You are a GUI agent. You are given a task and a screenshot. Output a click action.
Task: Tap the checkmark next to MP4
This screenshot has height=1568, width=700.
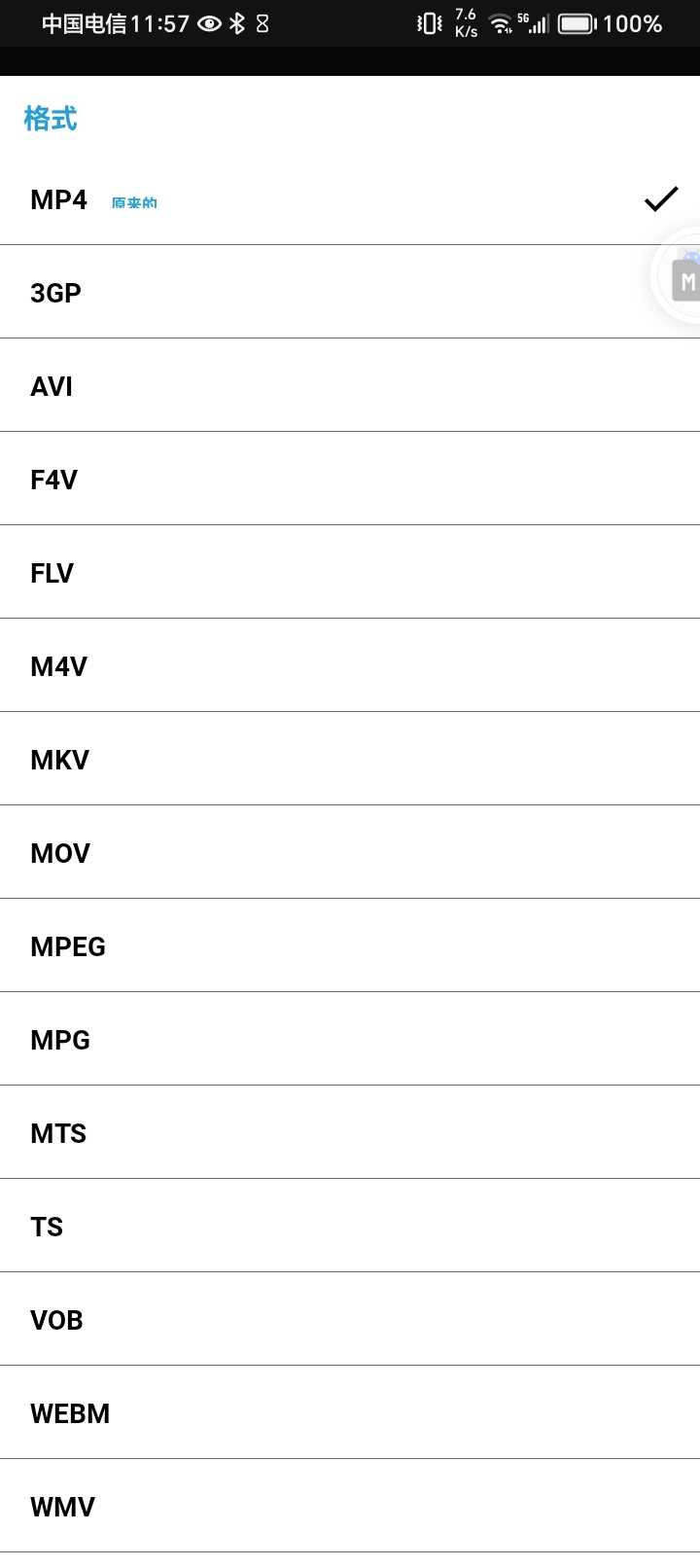[x=660, y=199]
